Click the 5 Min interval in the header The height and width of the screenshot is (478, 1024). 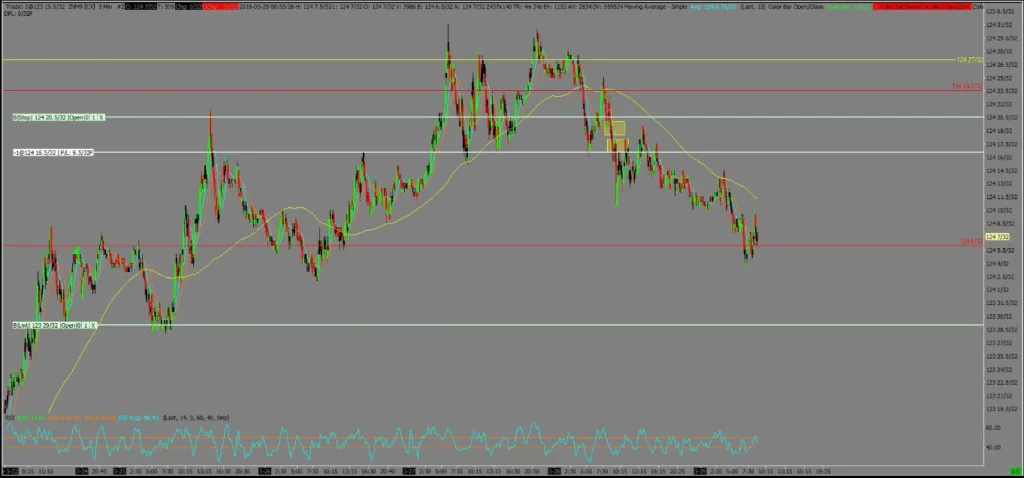click(105, 7)
